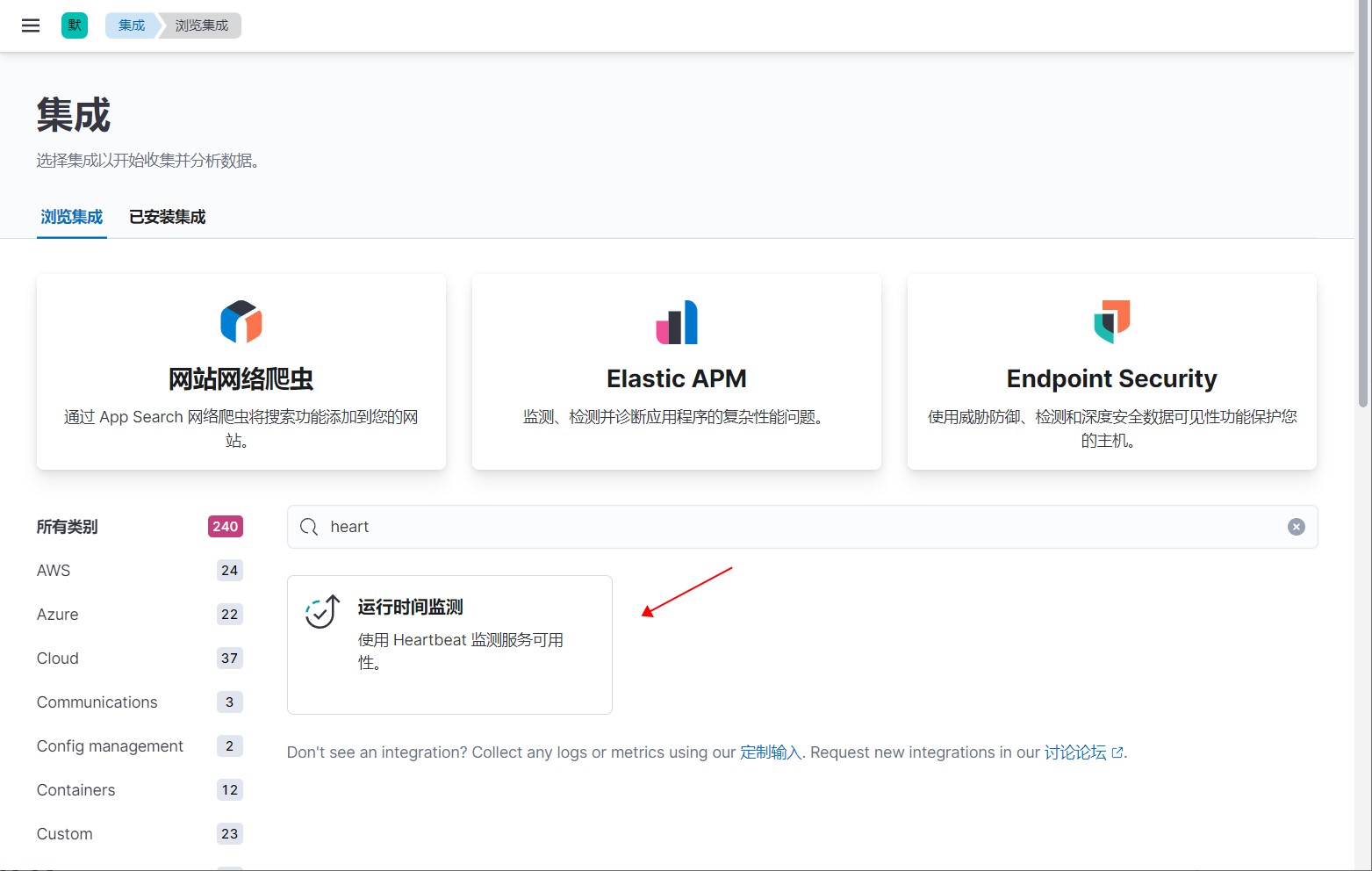Open the 定制输入 link
Screen dimensions: 1372x871
coord(771,752)
